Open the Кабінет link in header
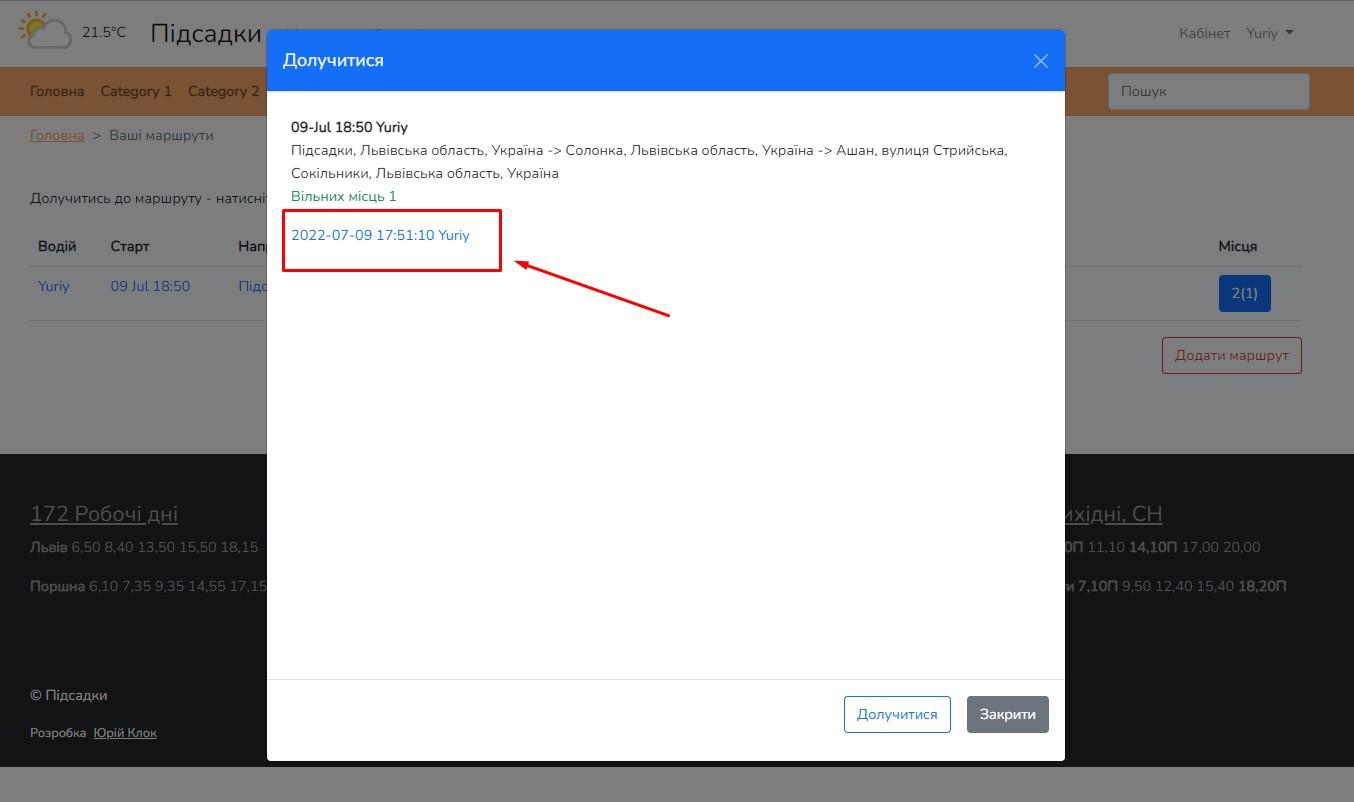 (x=1204, y=33)
